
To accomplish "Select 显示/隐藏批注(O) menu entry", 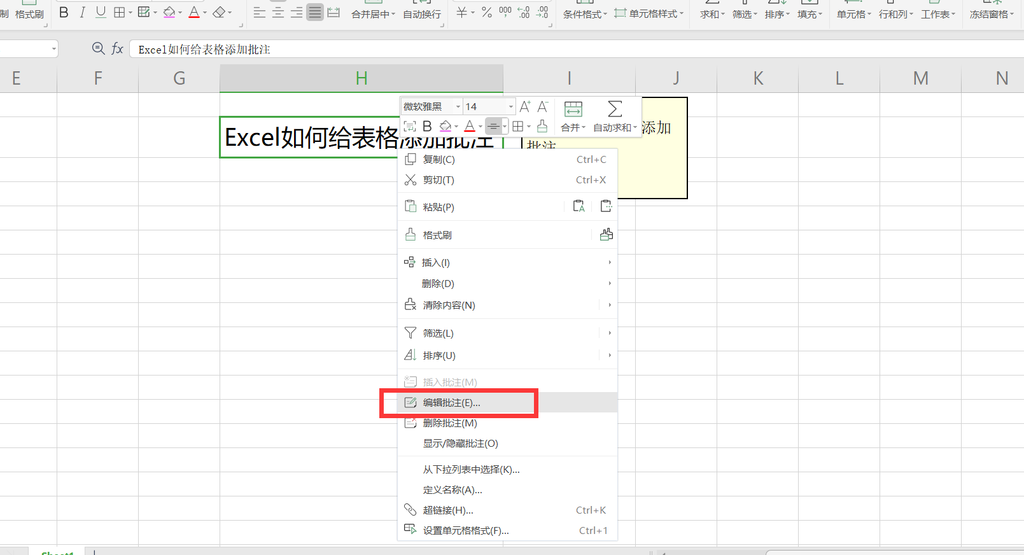I will click(x=507, y=443).
